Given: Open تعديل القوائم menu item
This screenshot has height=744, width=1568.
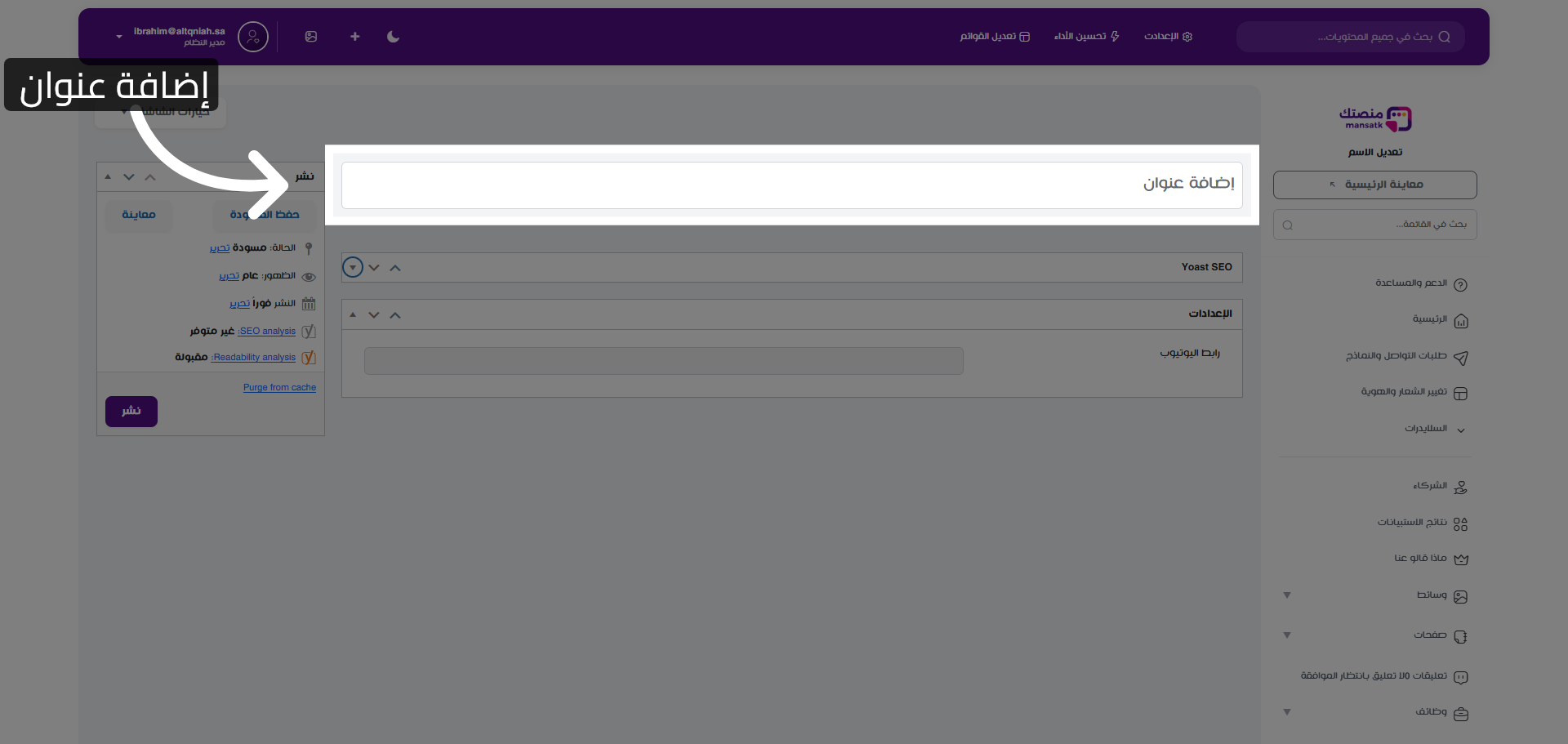Looking at the screenshot, I should click(x=995, y=37).
